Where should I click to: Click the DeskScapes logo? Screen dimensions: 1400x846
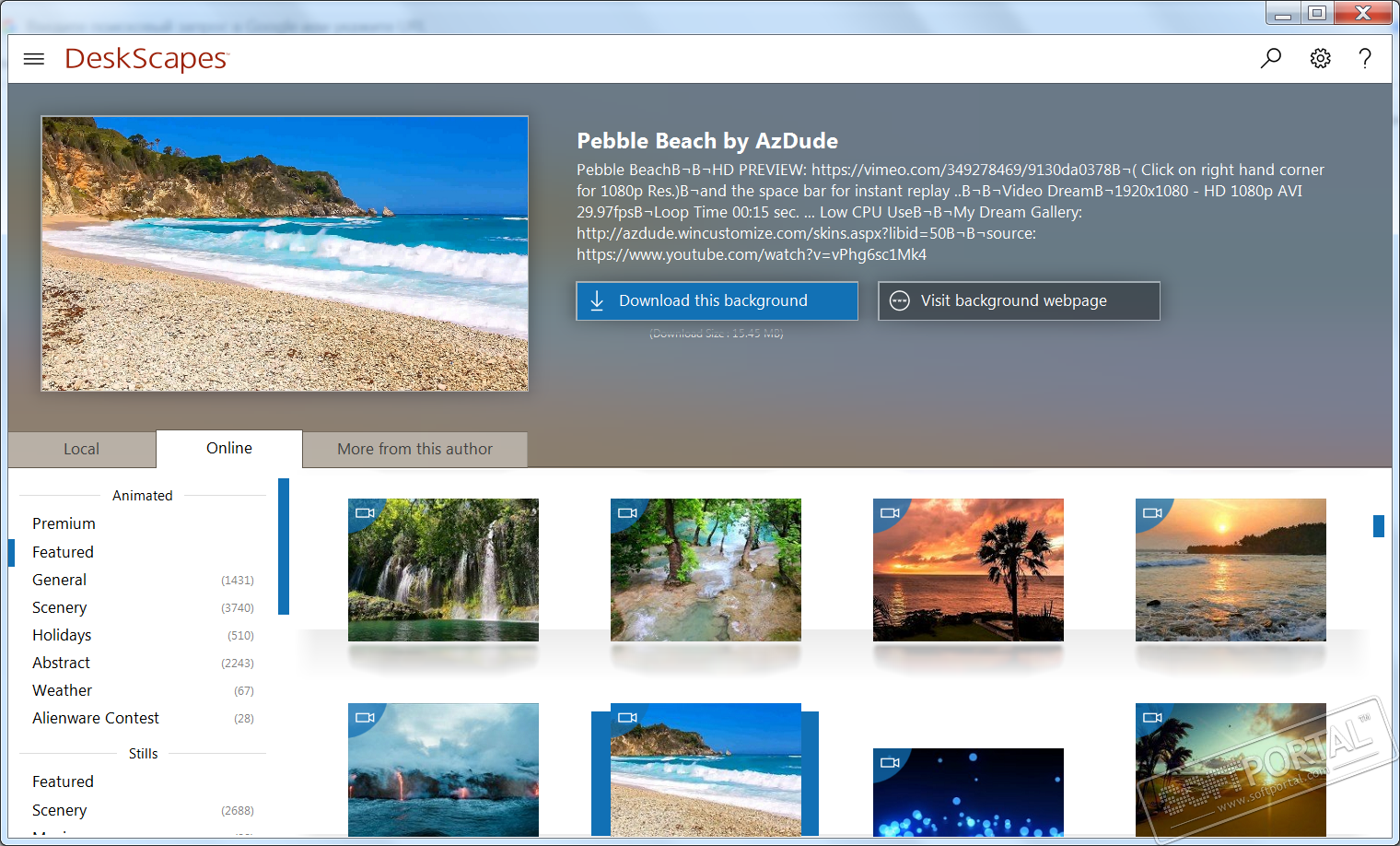(x=146, y=59)
